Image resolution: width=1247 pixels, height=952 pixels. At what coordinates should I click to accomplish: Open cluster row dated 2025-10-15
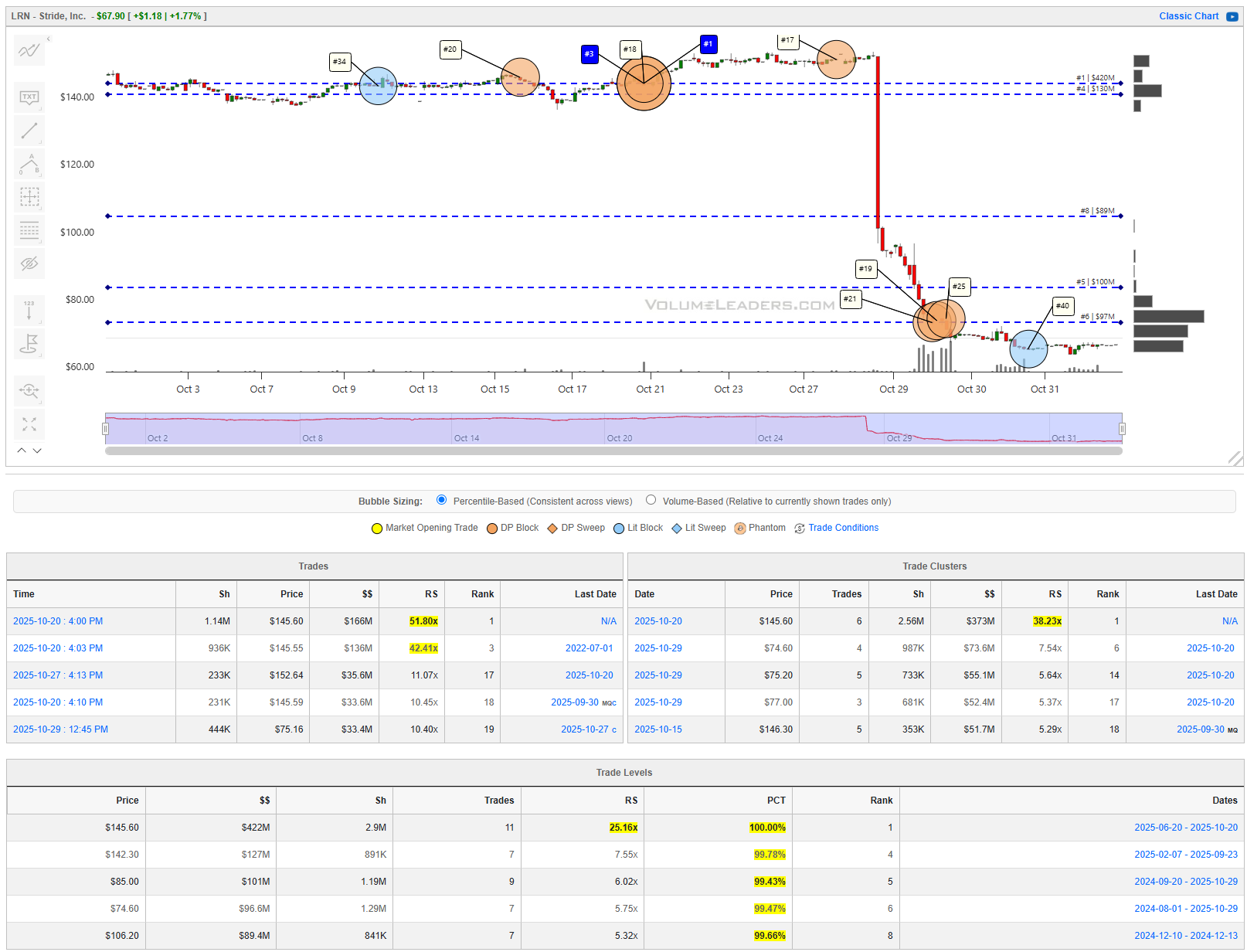pyautogui.click(x=658, y=729)
